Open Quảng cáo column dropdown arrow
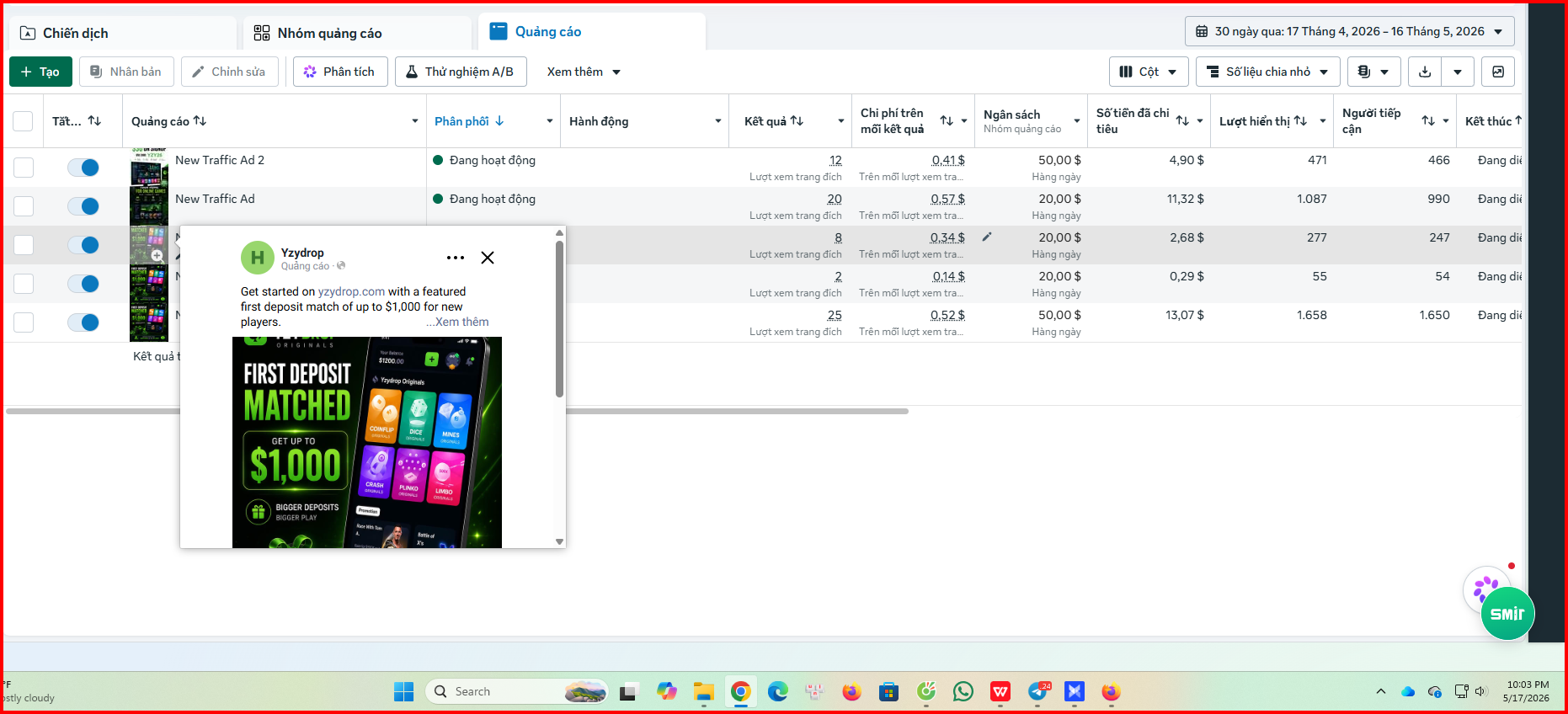Image resolution: width=1568 pixels, height=714 pixels. pyautogui.click(x=414, y=121)
